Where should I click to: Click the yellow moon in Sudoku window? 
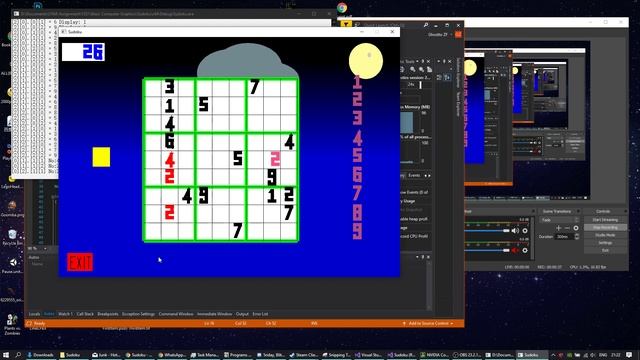tap(366, 61)
